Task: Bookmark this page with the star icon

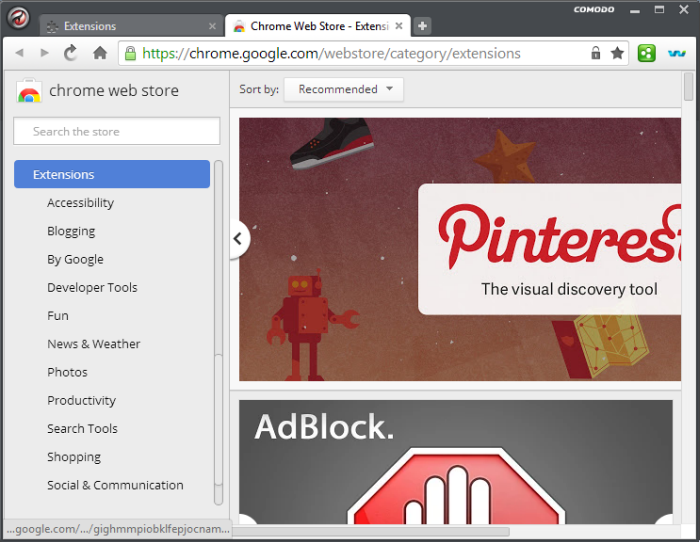Action: (617, 53)
